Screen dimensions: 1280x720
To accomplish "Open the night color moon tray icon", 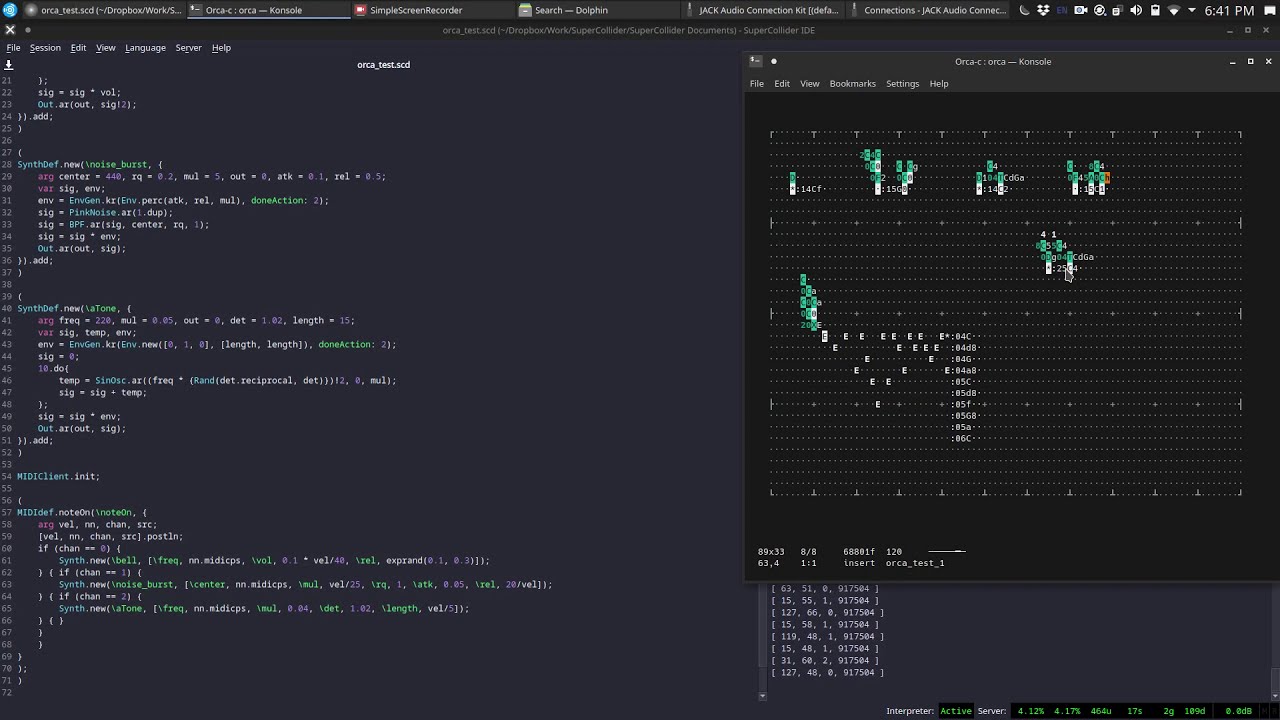I will point(1025,10).
